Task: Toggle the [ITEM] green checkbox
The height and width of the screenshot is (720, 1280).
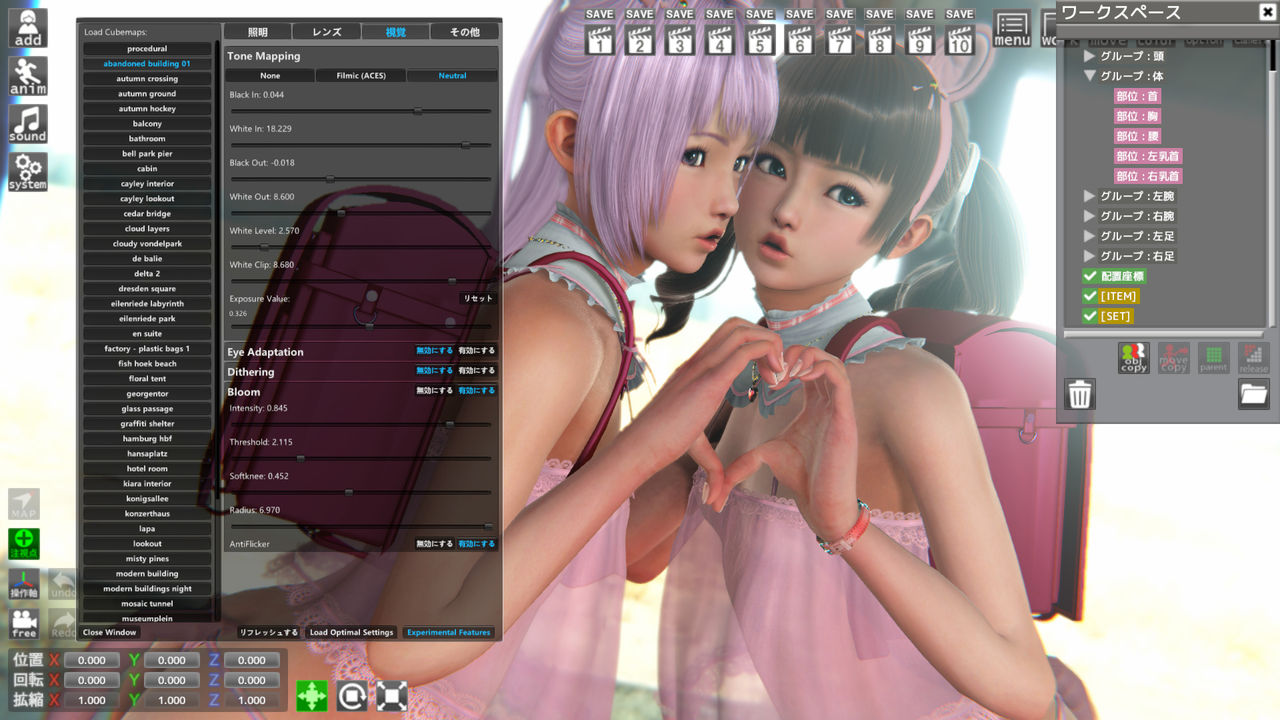Action: click(x=1090, y=296)
